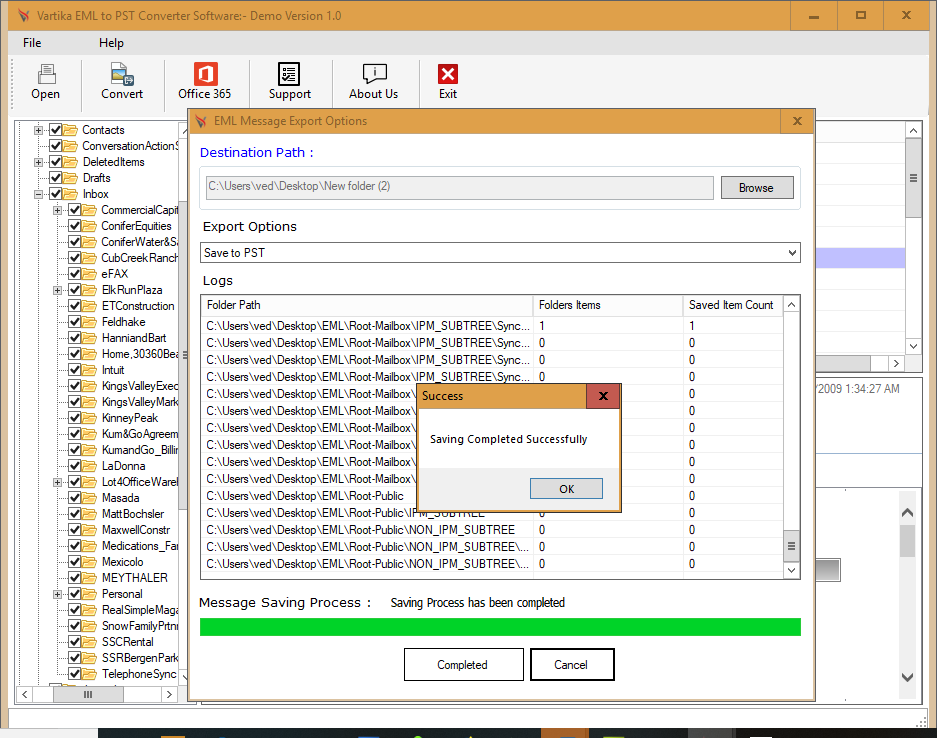The height and width of the screenshot is (738, 937).
Task: Expand the Lot4OfficeWare tree node
Action: (57, 482)
